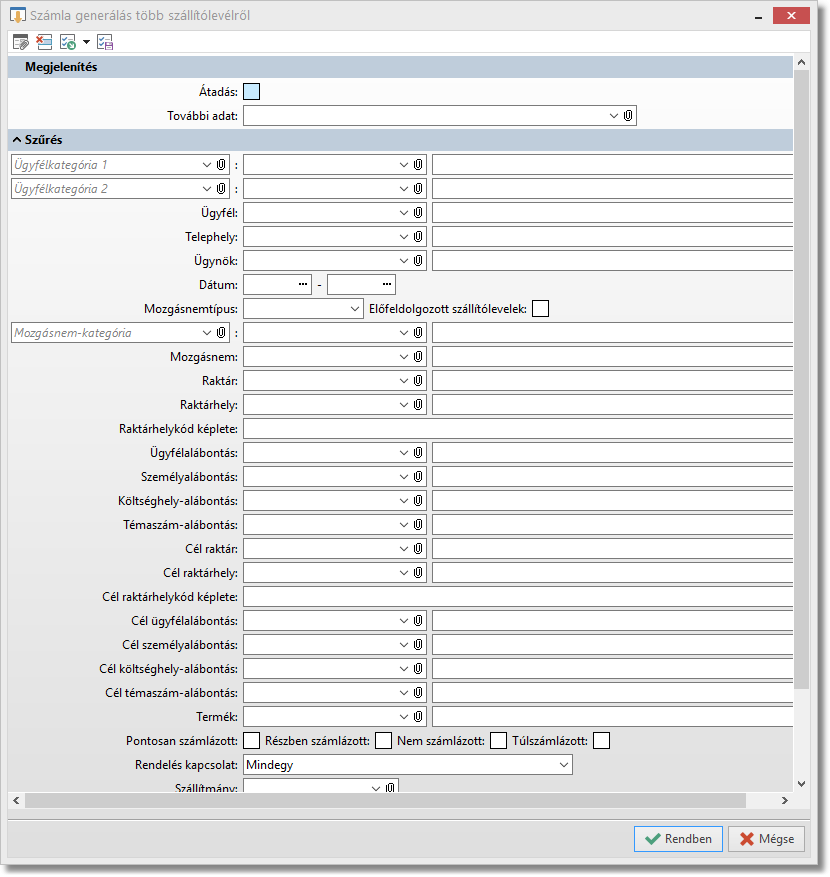Click paperclip icon beside the Termék code field
The width and height of the screenshot is (830, 877).
click(x=418, y=717)
